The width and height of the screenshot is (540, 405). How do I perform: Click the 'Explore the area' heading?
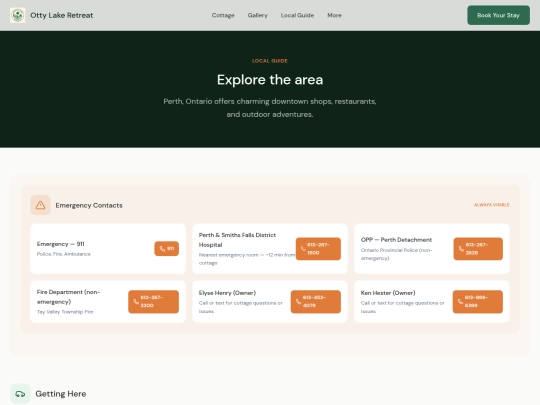click(x=270, y=80)
